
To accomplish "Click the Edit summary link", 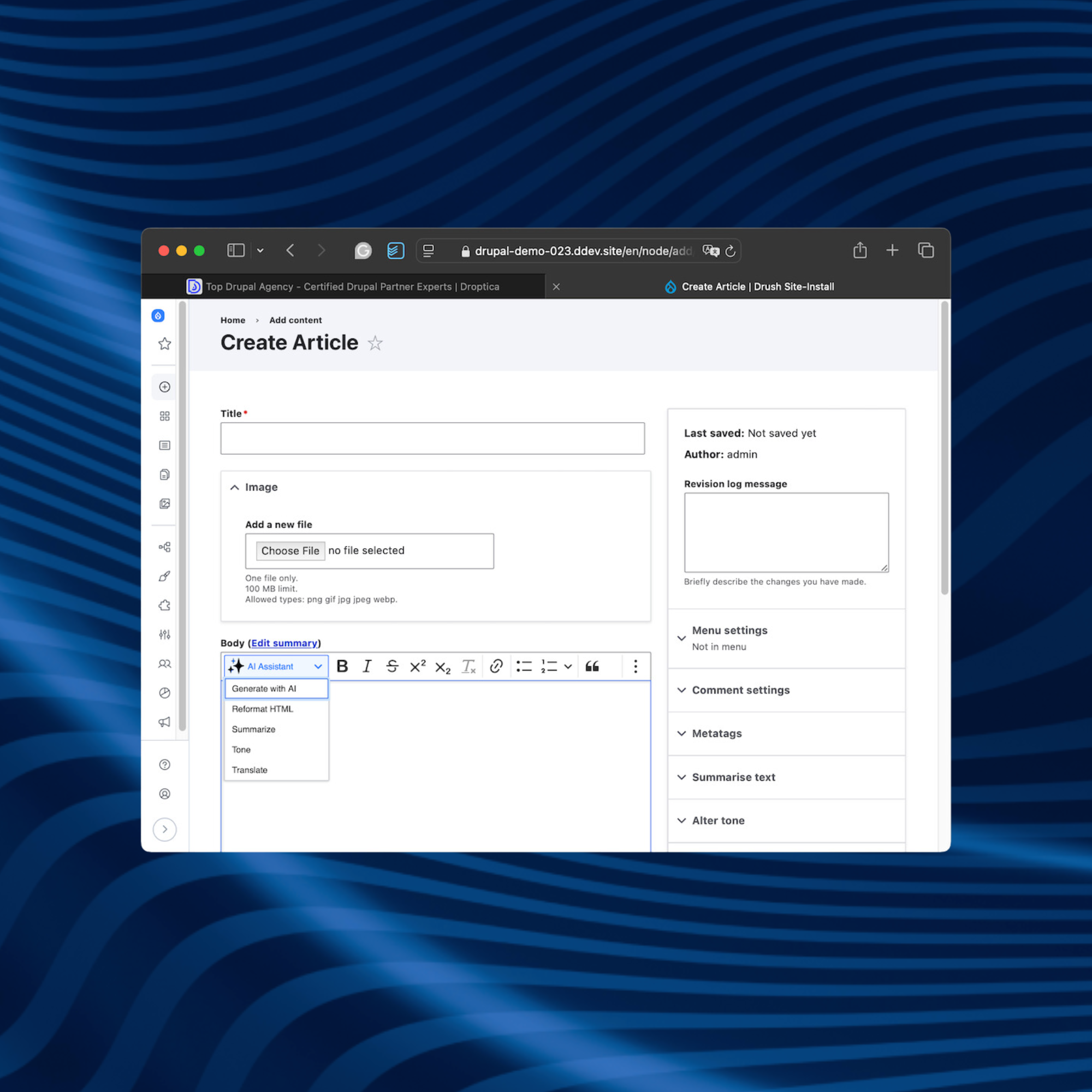I will pos(284,643).
